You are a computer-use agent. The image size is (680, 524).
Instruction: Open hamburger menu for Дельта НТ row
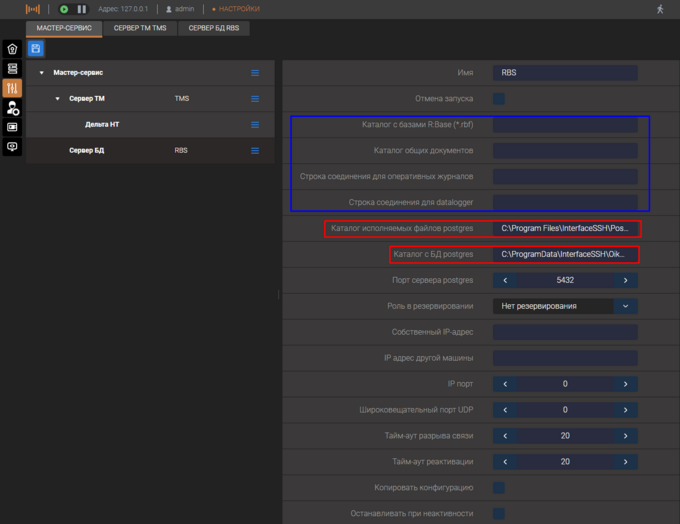(255, 125)
